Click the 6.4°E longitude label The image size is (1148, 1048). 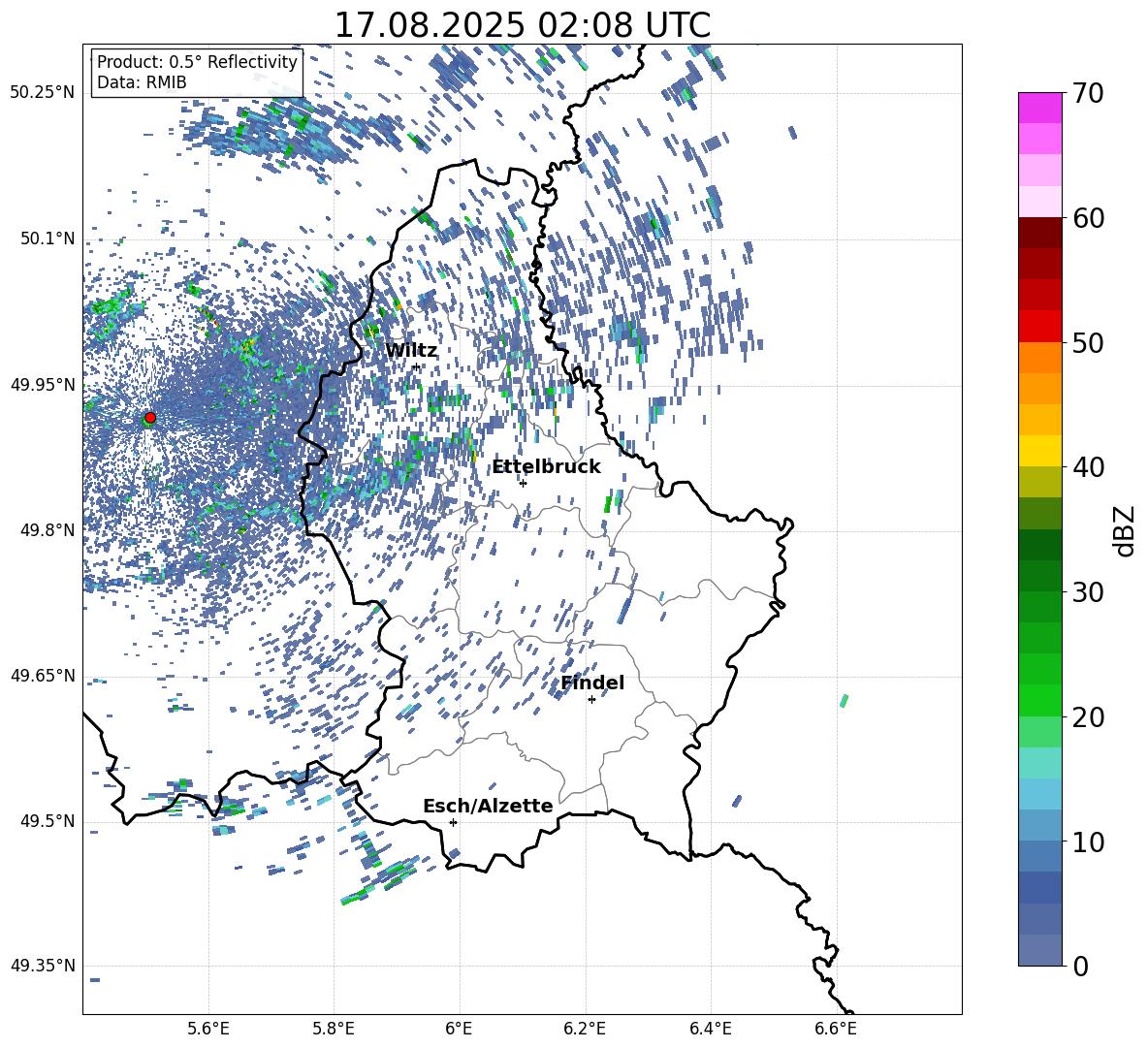(x=710, y=1029)
